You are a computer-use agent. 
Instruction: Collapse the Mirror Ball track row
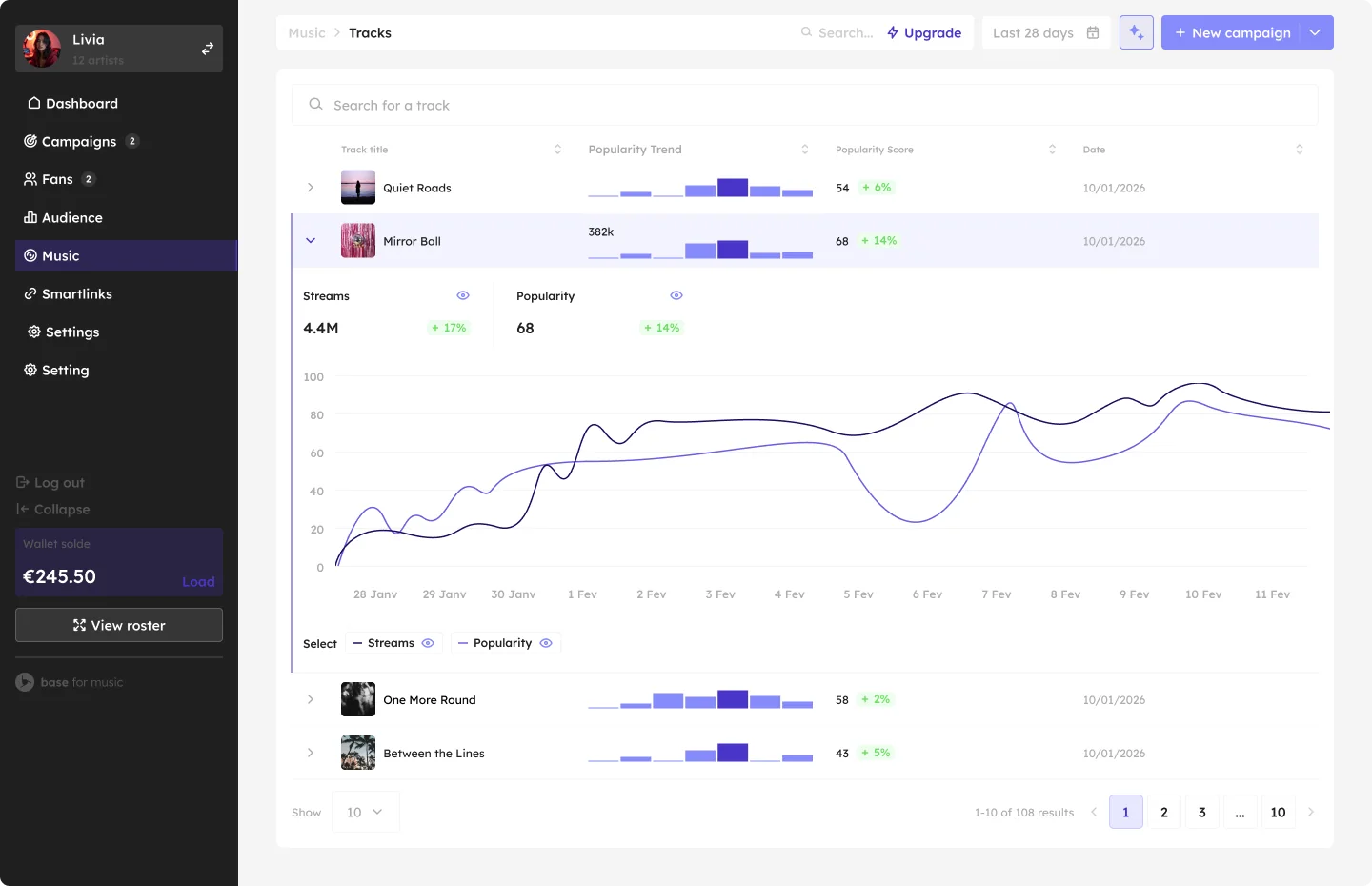(x=311, y=241)
